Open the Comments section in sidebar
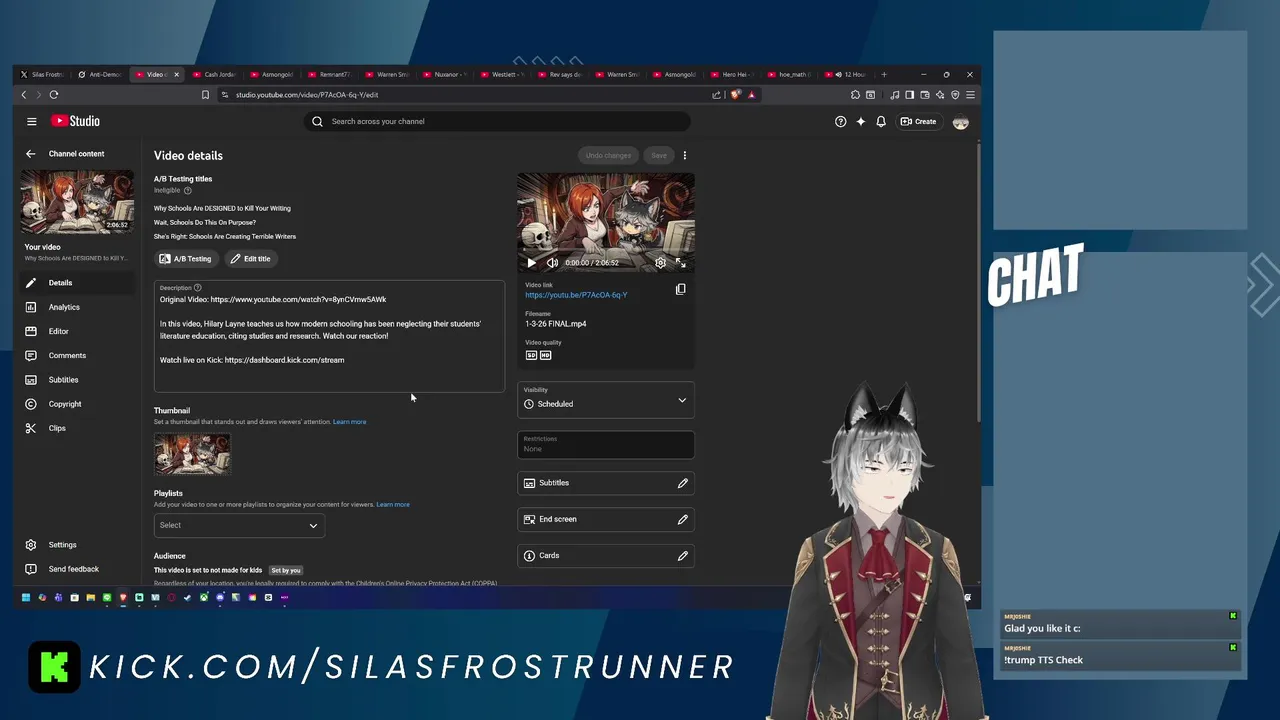The image size is (1280, 720). (x=76, y=355)
